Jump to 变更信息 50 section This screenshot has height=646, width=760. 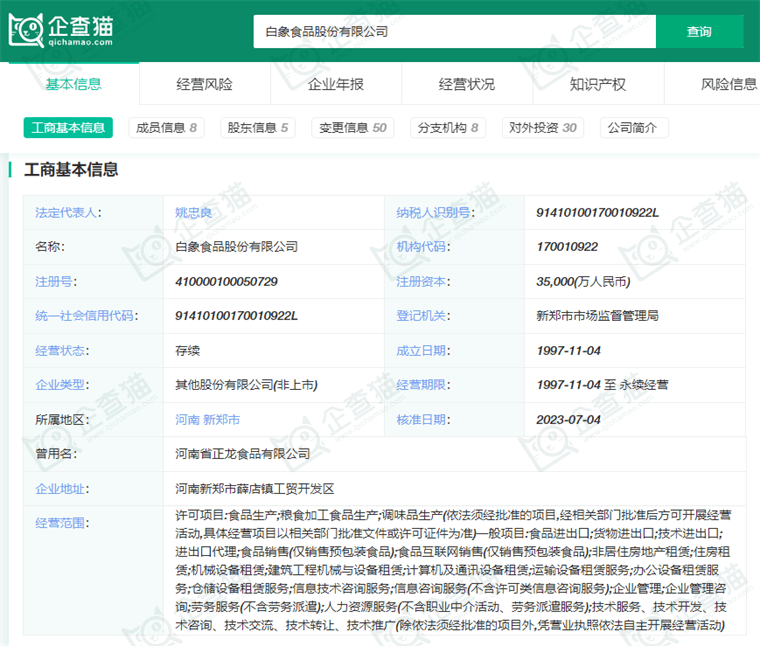tap(353, 127)
